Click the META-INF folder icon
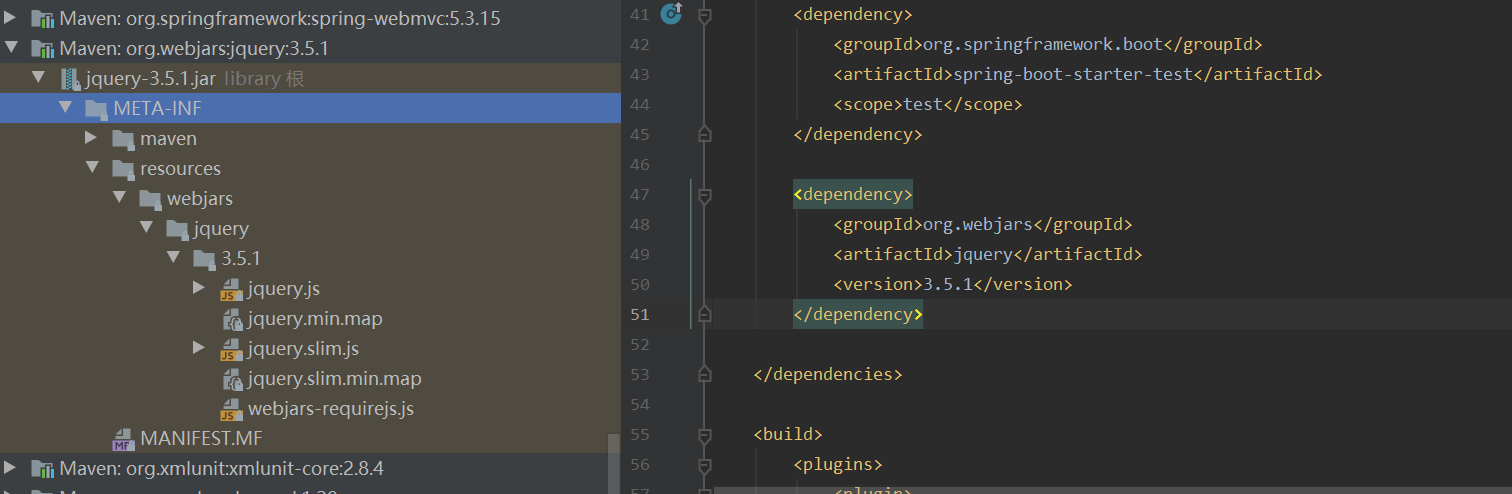Screen dimensions: 1512x494 (x=96, y=109)
